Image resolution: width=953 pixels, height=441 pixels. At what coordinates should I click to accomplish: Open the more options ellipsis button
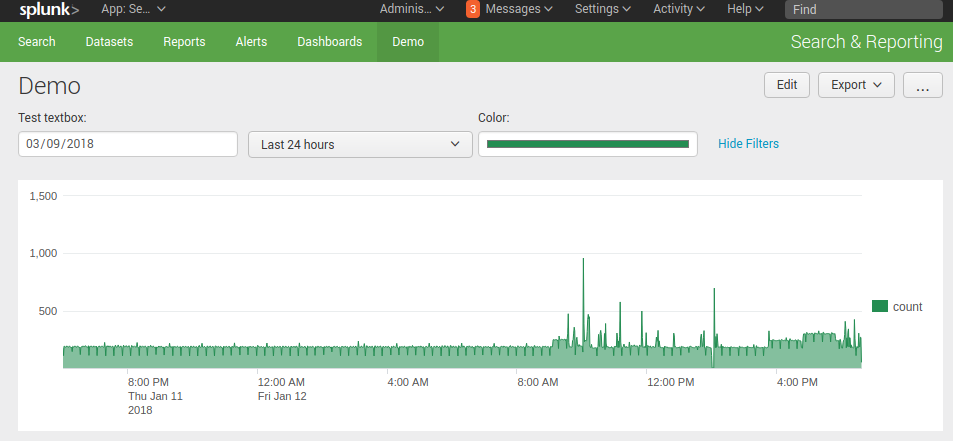[923, 85]
